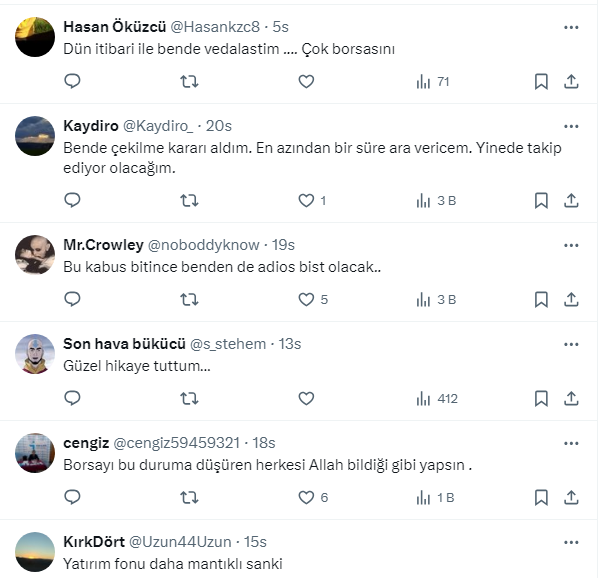Open more options menu on Mr.Crowley's tweet
The height and width of the screenshot is (578, 605).
click(x=571, y=245)
